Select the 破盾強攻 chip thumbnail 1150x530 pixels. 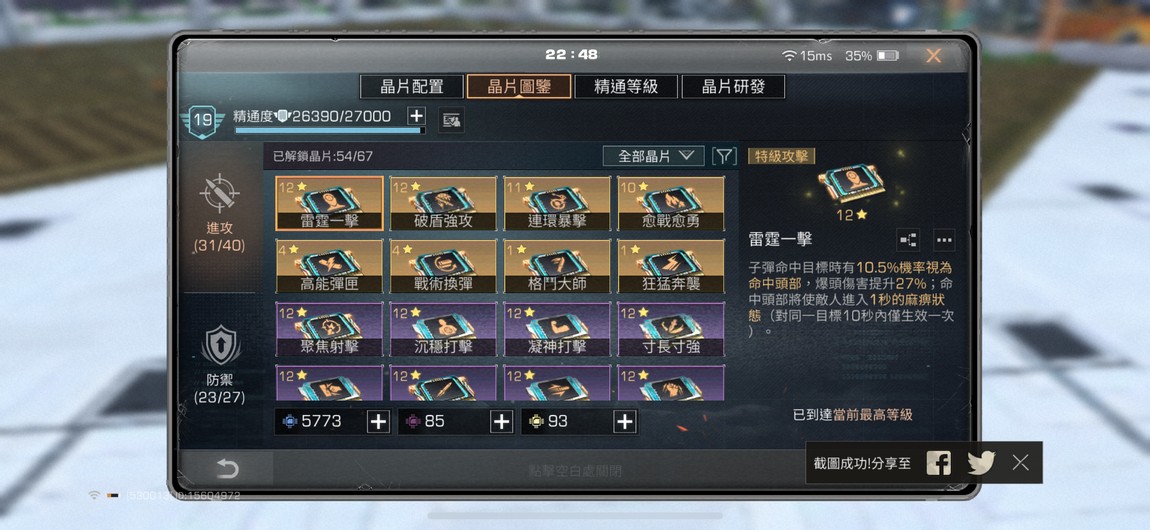point(443,203)
